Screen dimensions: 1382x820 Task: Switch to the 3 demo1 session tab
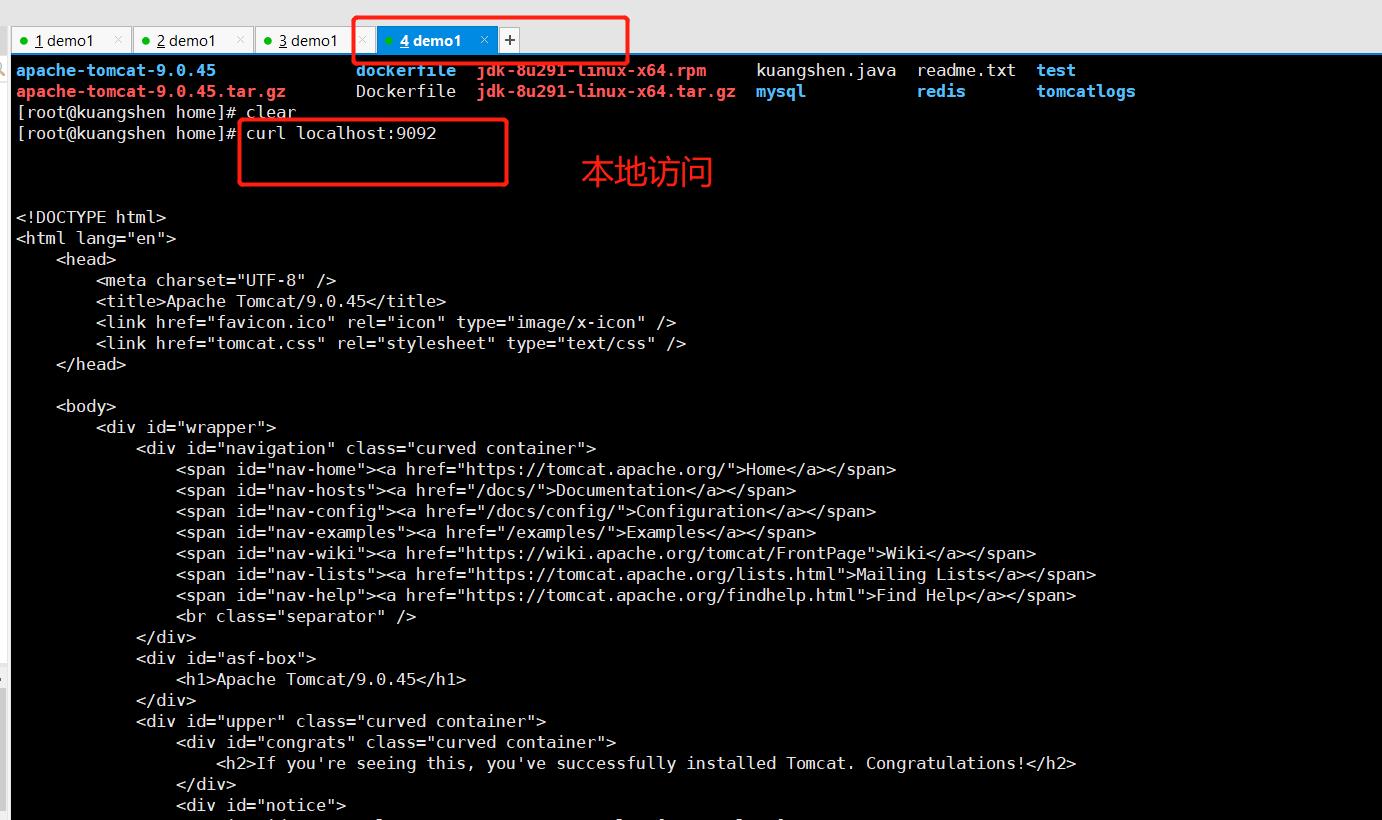[308, 41]
